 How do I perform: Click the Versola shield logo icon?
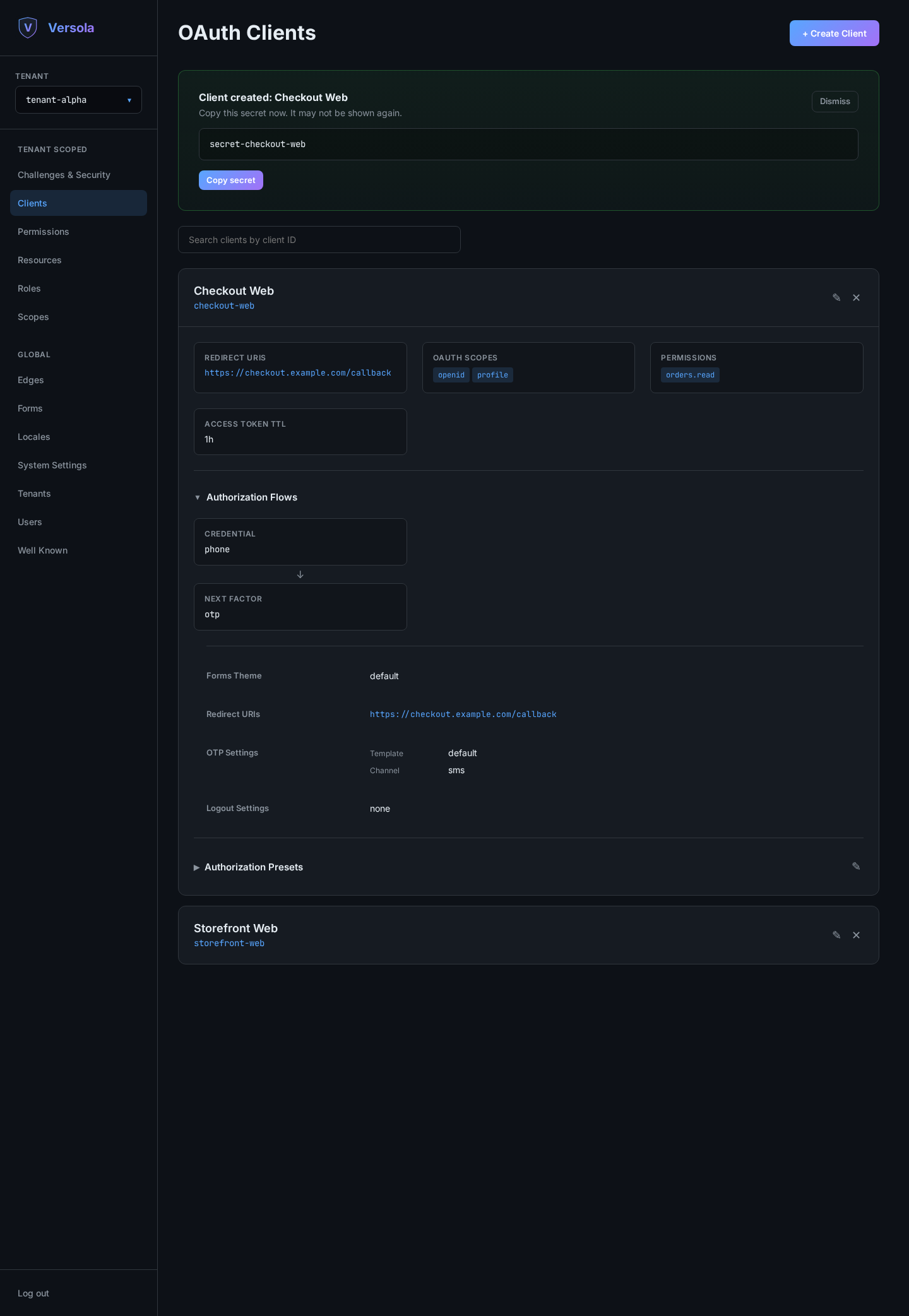(28, 28)
